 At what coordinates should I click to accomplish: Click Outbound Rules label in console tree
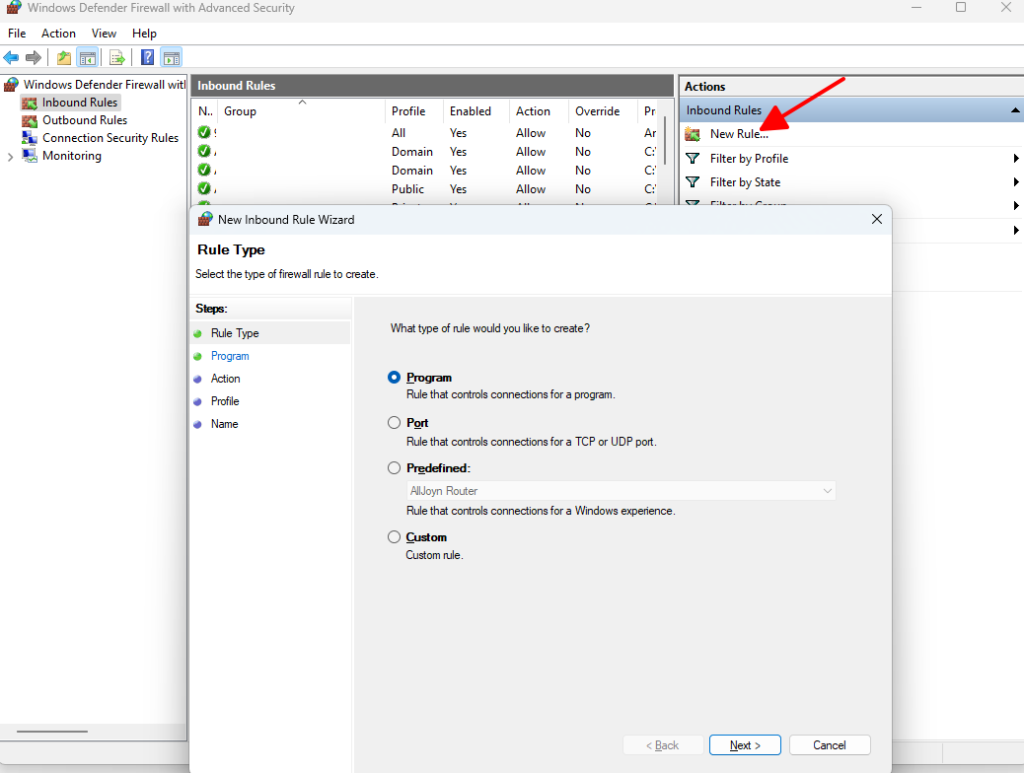pos(84,120)
